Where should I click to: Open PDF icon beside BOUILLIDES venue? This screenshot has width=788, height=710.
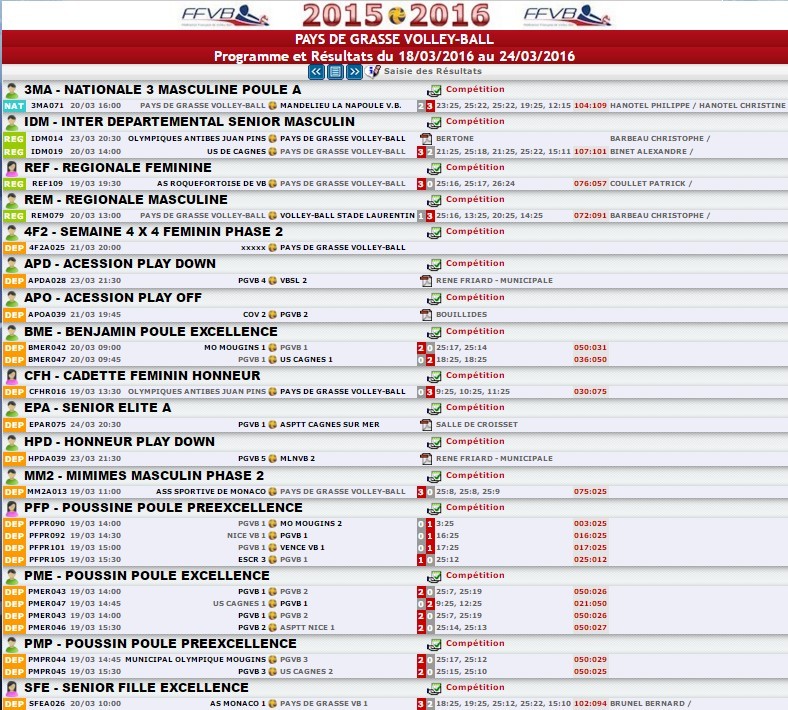[x=425, y=314]
